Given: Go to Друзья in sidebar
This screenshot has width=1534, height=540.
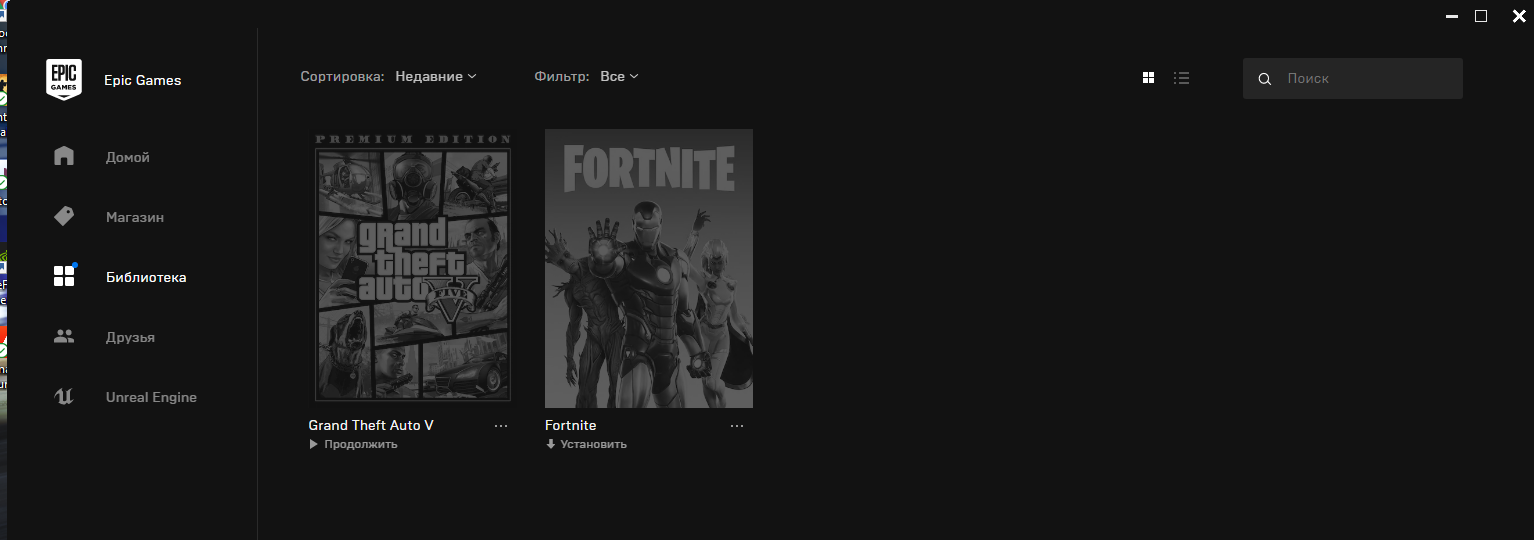Looking at the screenshot, I should point(130,337).
